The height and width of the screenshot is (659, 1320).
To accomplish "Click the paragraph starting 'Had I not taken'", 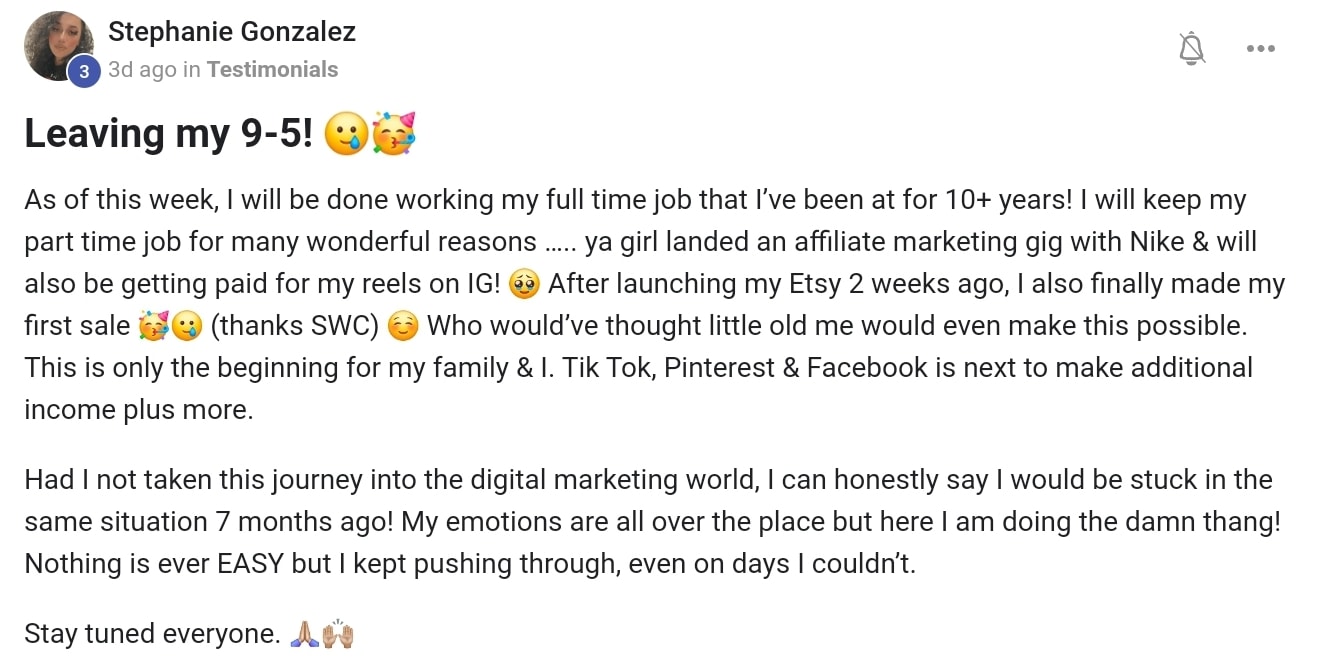I will [x=652, y=521].
